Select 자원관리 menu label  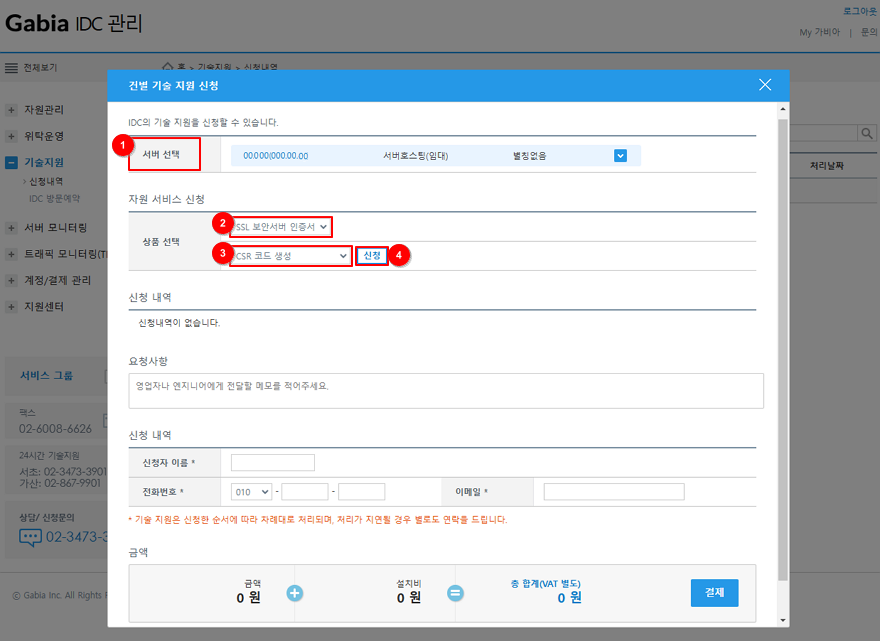44,110
